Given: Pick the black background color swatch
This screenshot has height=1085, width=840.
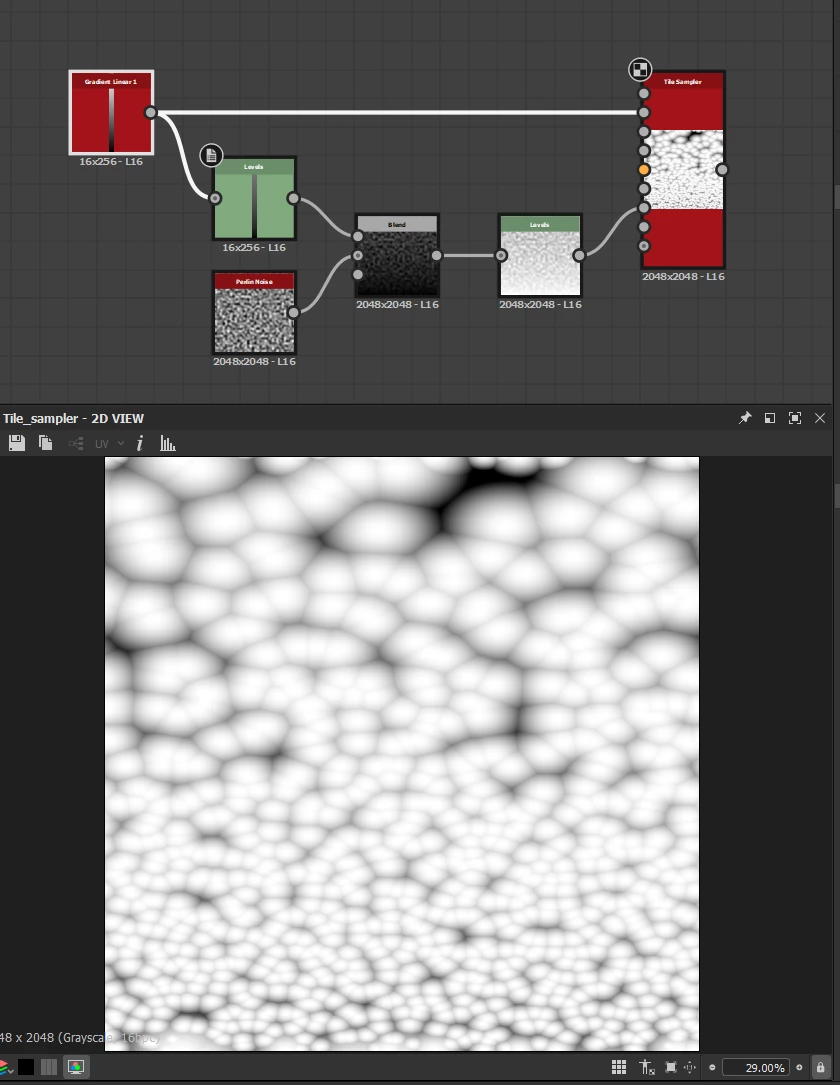Looking at the screenshot, I should coord(26,1067).
